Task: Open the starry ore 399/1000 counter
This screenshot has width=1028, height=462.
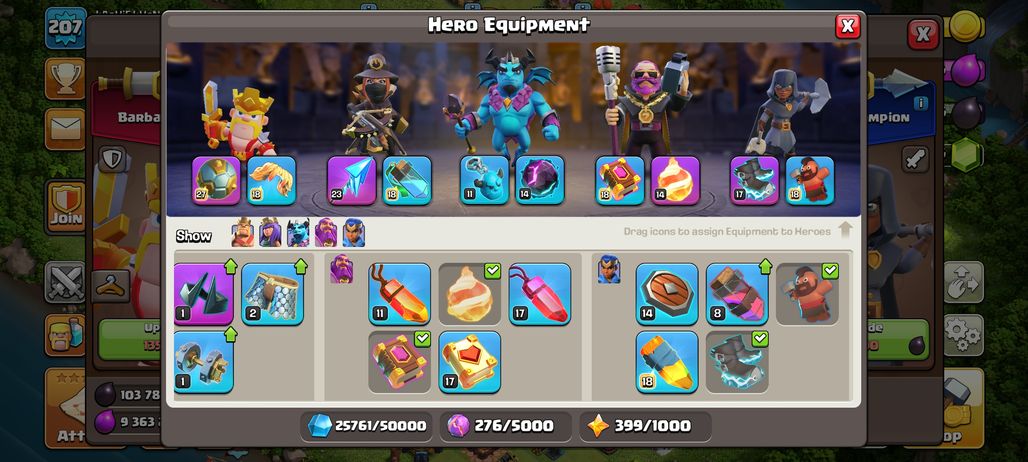Action: 645,426
